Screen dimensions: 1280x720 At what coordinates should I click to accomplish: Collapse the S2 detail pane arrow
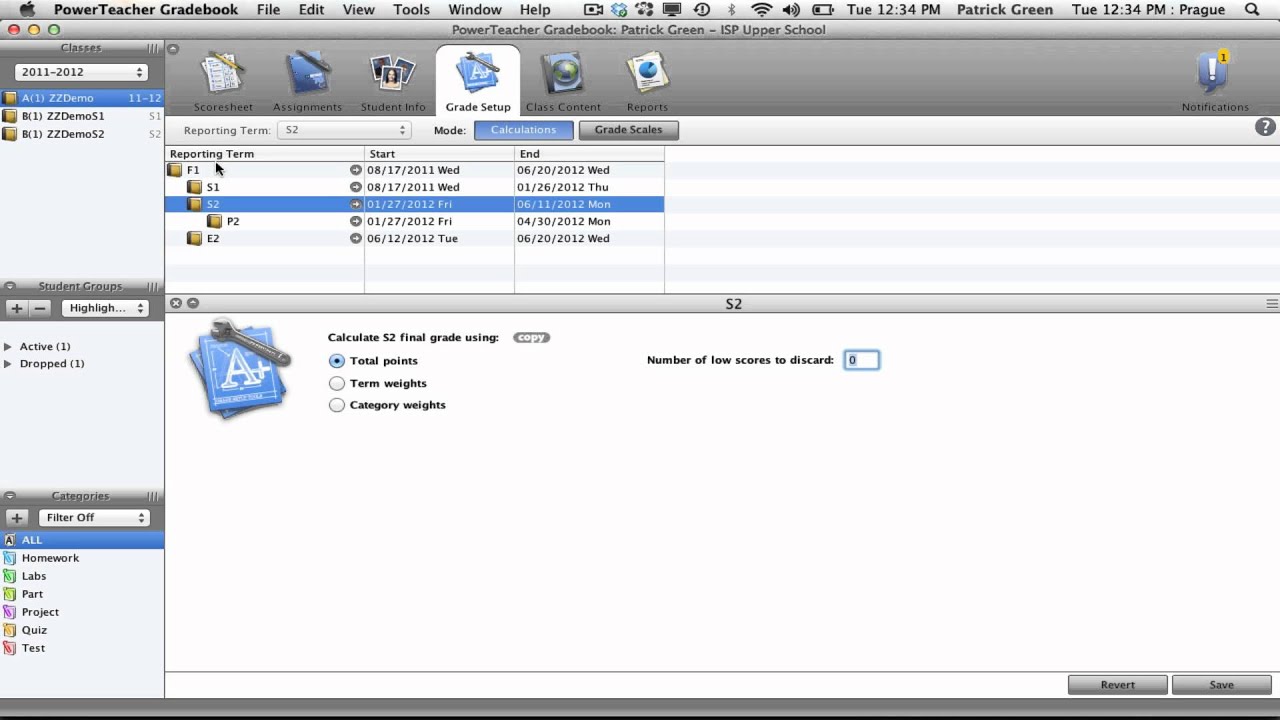[193, 303]
